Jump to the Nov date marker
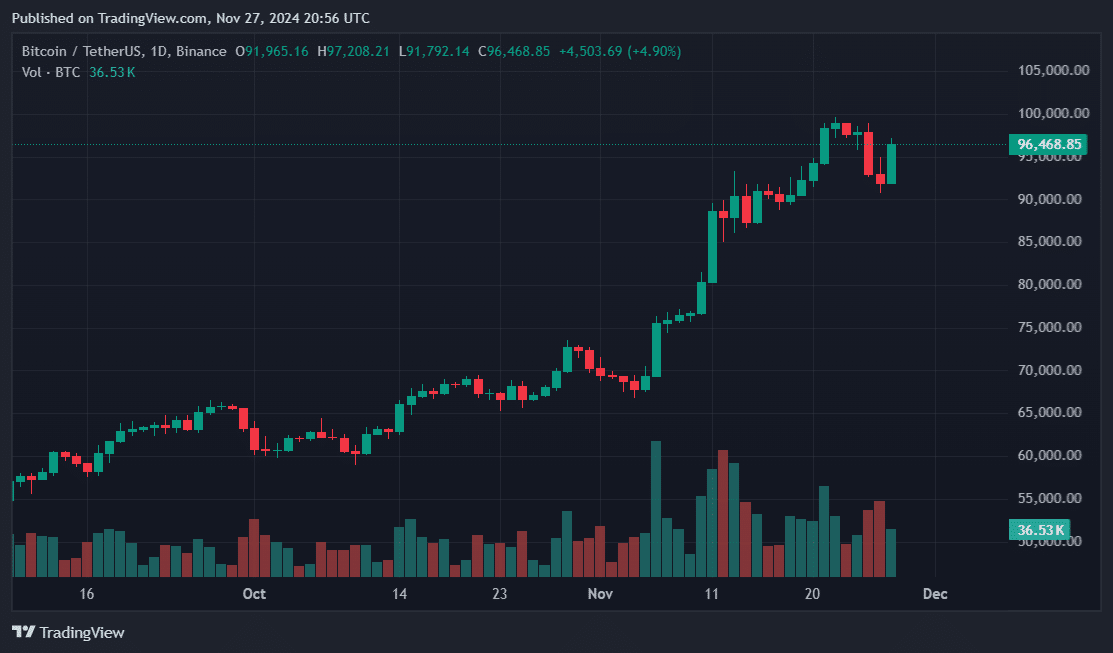Image resolution: width=1113 pixels, height=653 pixels. pyautogui.click(x=600, y=594)
